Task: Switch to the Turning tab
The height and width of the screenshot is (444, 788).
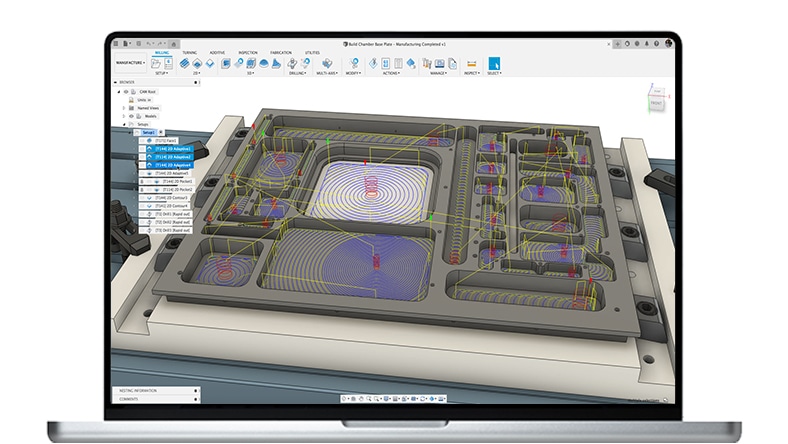Action: pos(190,52)
